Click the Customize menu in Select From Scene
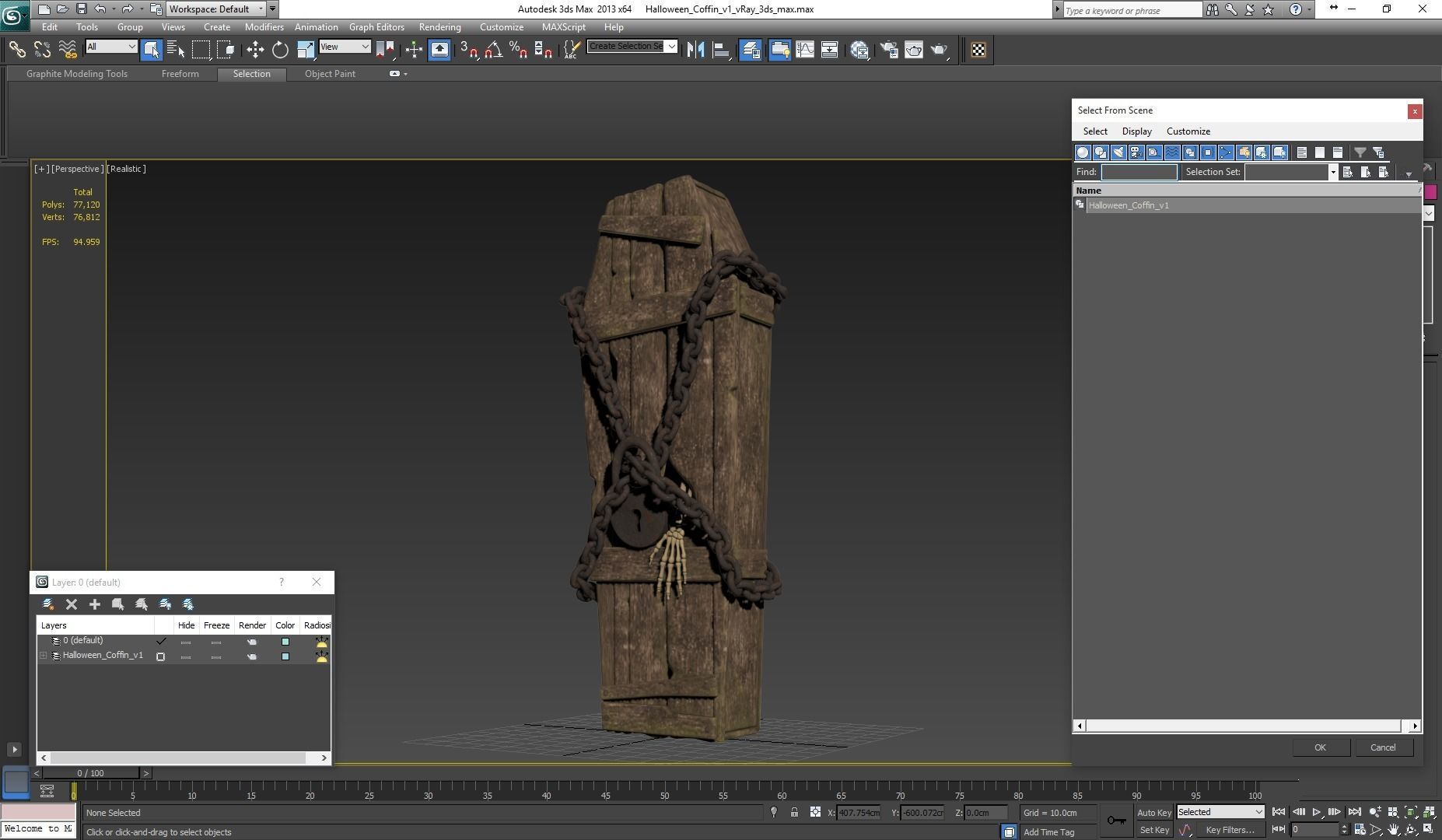The width and height of the screenshot is (1442, 840). click(x=1188, y=131)
